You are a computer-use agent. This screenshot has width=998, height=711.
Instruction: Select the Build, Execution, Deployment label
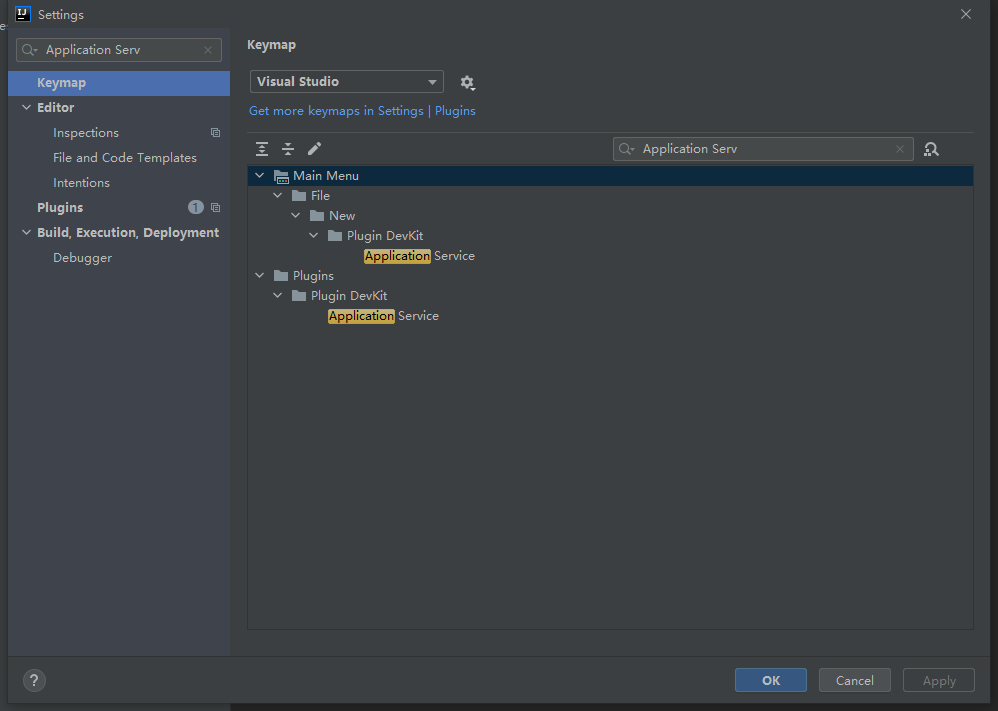point(128,232)
